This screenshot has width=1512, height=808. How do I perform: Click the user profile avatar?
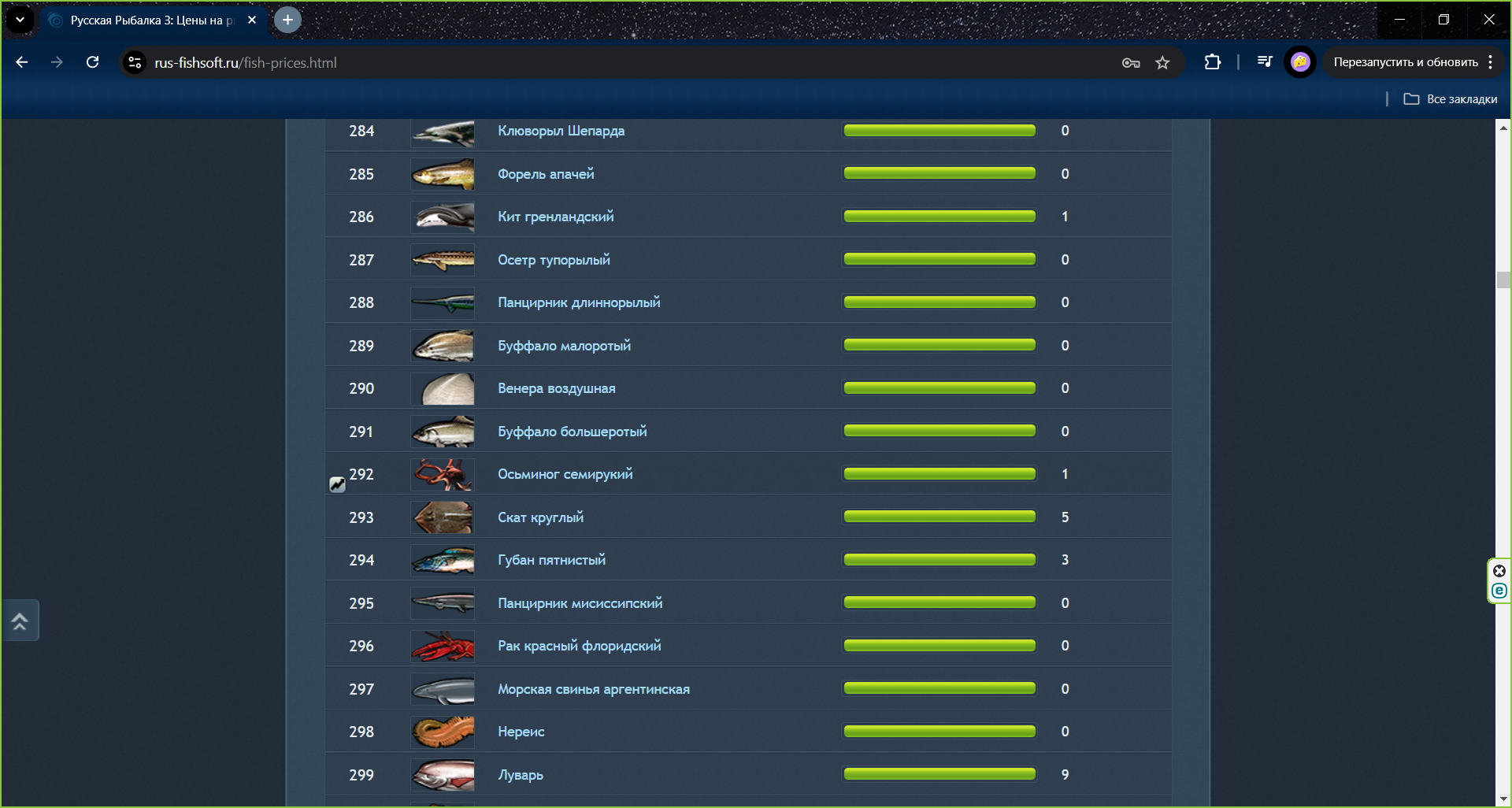tap(1300, 62)
